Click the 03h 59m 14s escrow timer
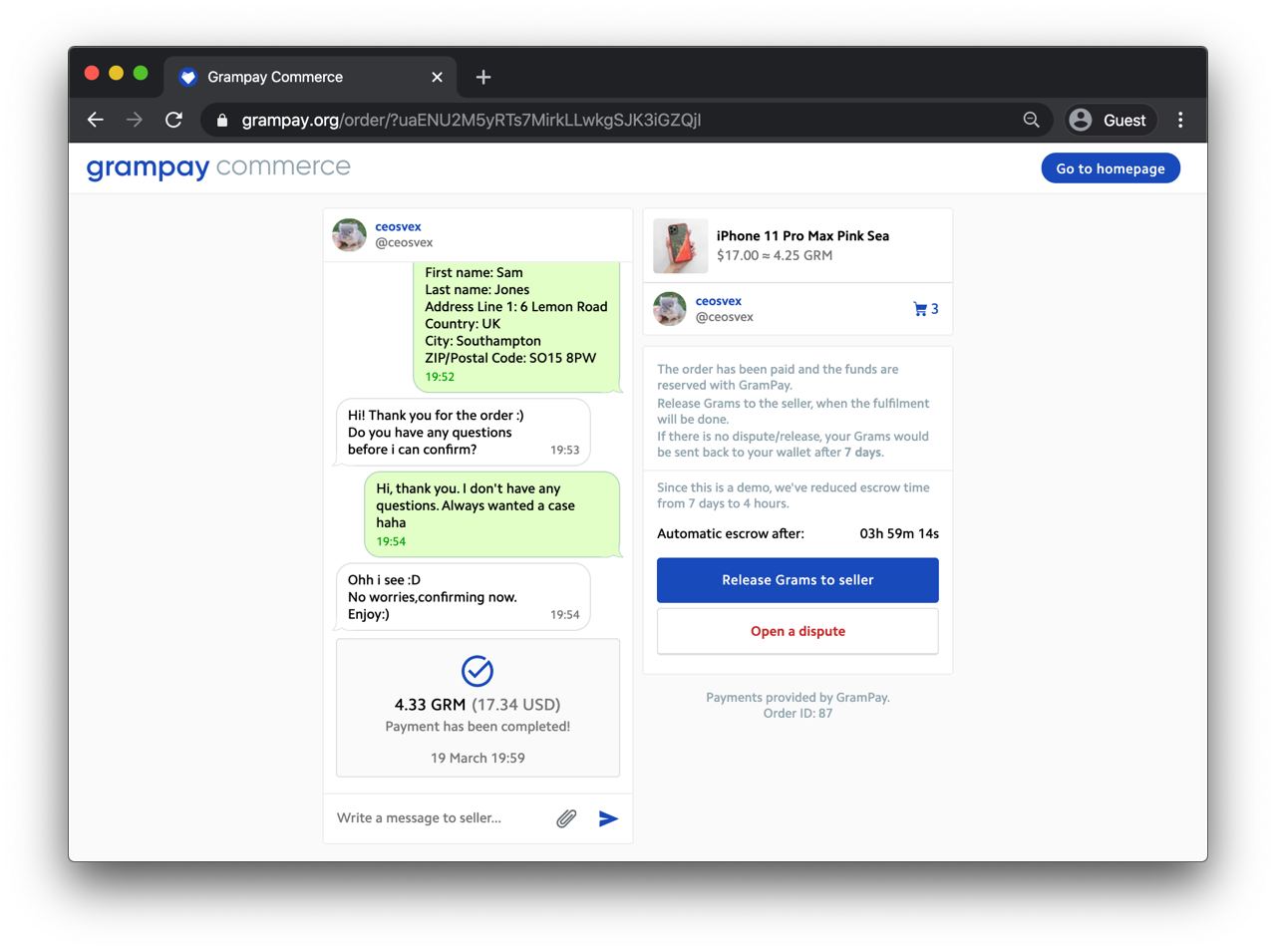 [899, 533]
